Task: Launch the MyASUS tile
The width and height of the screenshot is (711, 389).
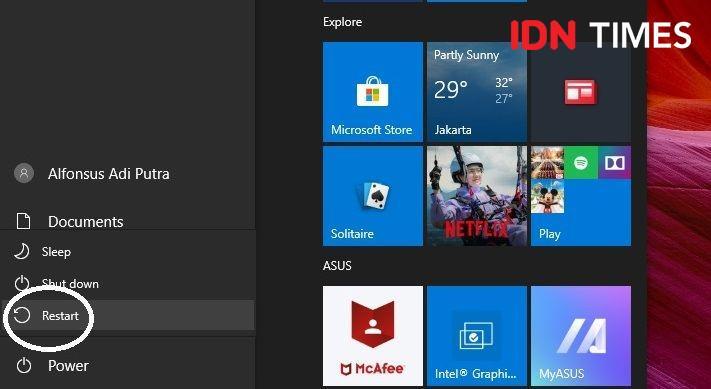Action: click(581, 336)
